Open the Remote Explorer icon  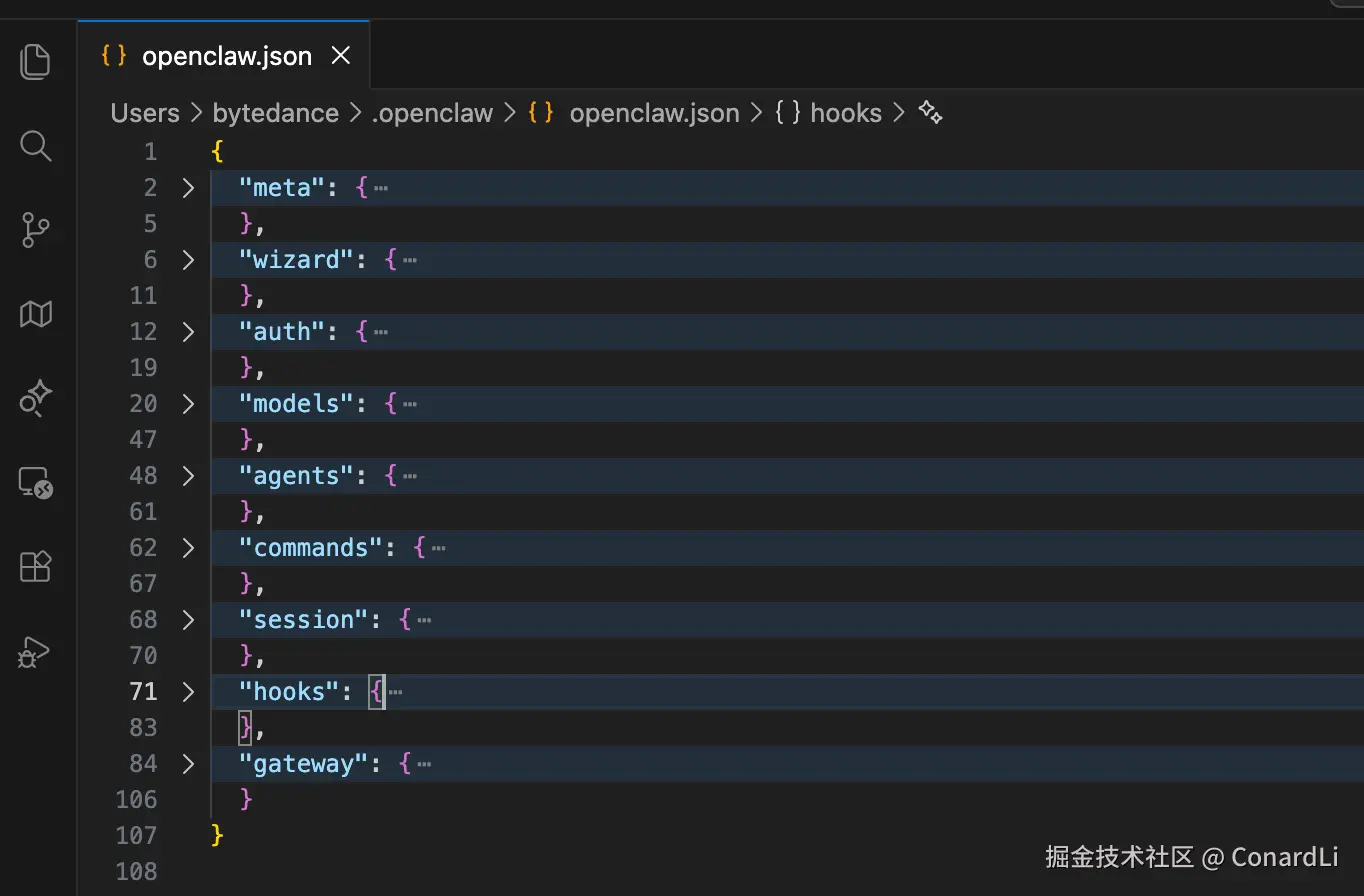[35, 483]
